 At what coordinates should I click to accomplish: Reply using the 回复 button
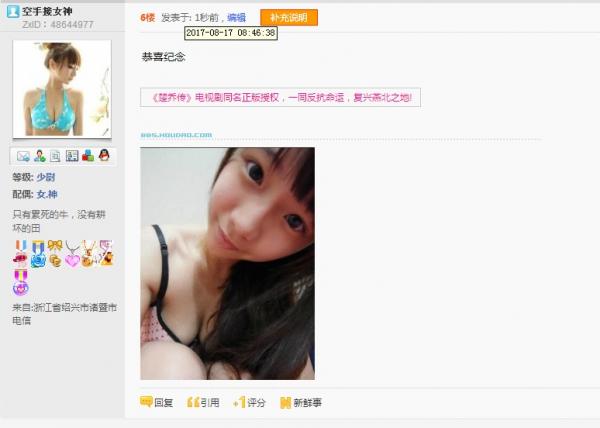tap(157, 402)
